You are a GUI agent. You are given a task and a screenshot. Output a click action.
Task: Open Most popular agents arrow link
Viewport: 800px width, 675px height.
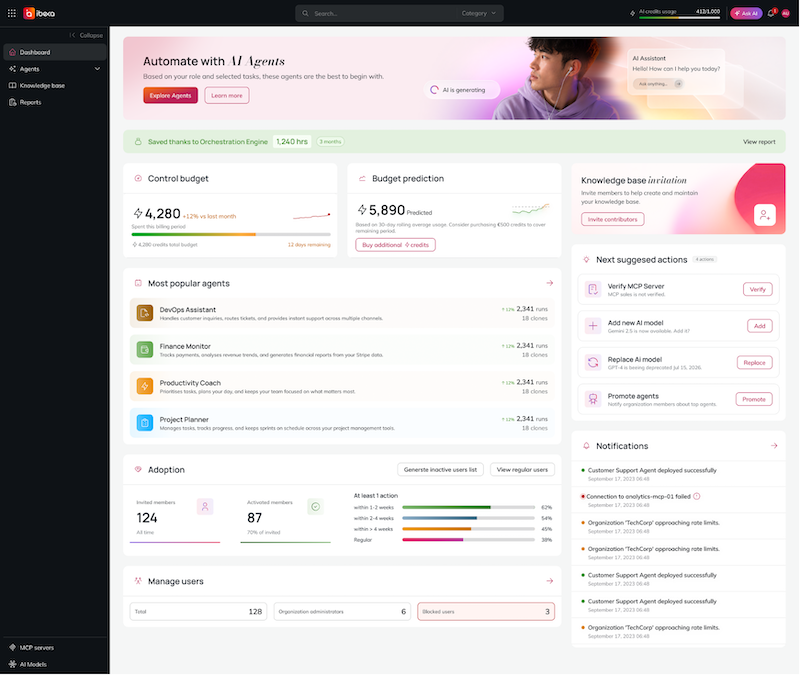pos(549,283)
